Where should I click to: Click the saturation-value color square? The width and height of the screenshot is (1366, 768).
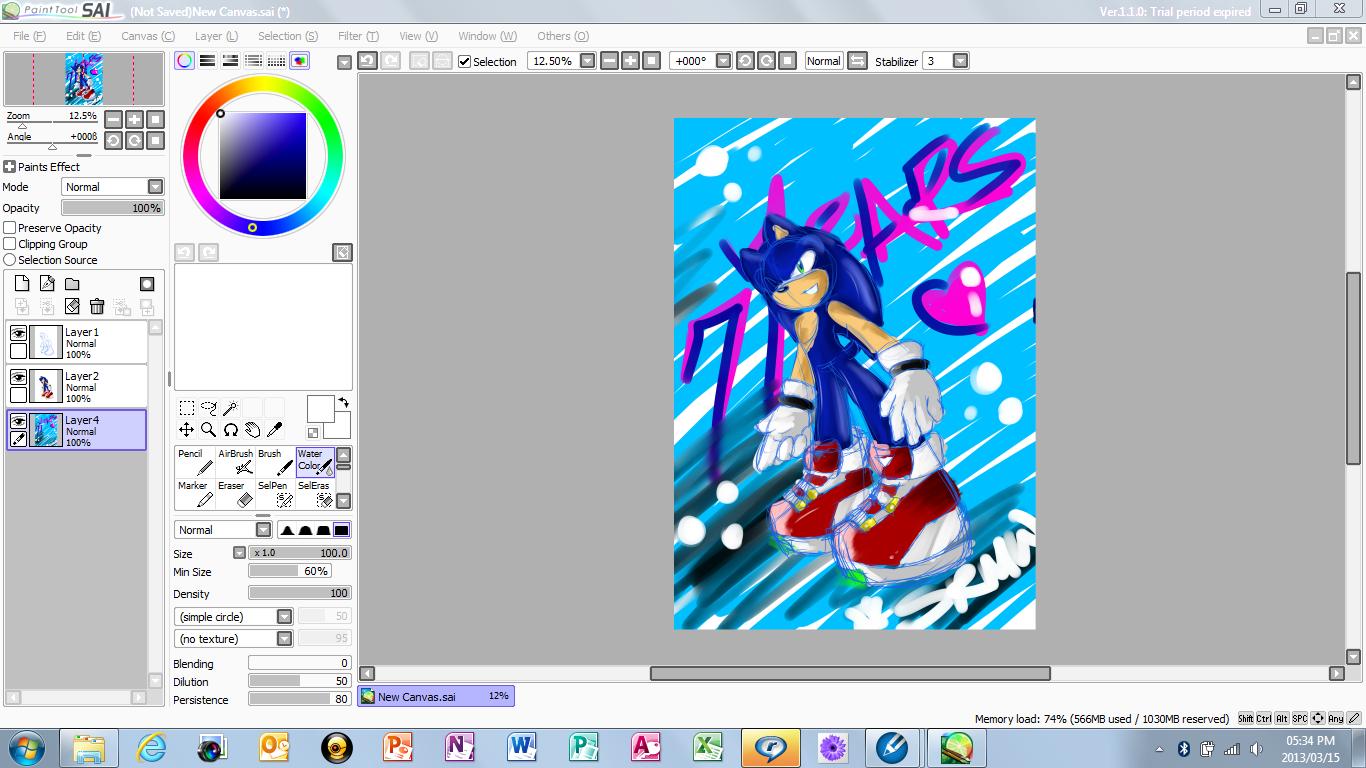click(x=263, y=156)
